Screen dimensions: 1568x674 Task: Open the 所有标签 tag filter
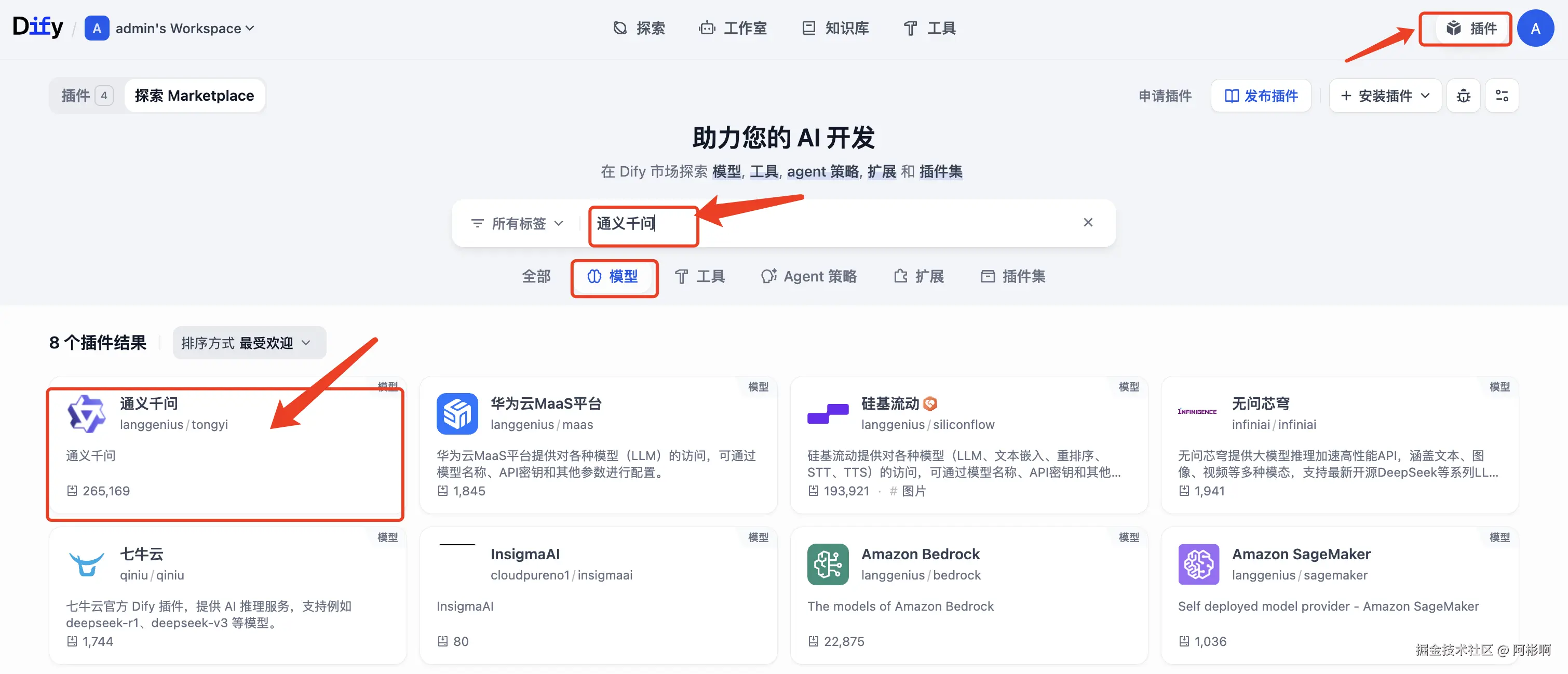point(517,223)
